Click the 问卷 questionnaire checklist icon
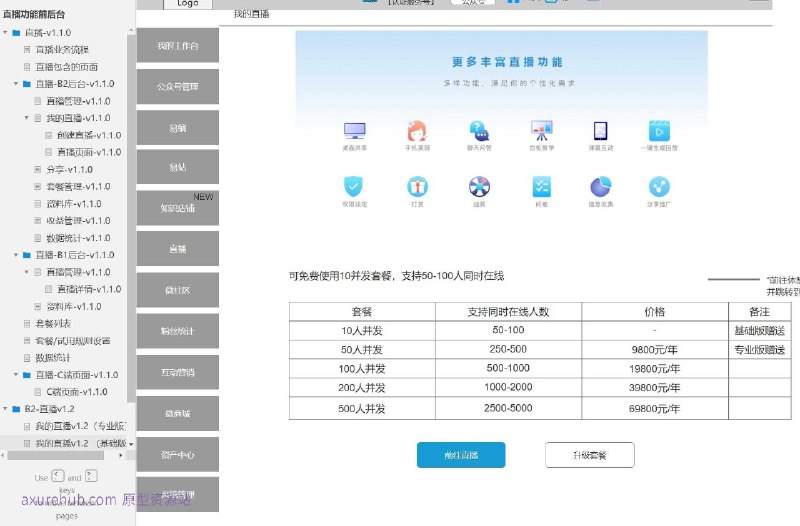 (x=541, y=187)
